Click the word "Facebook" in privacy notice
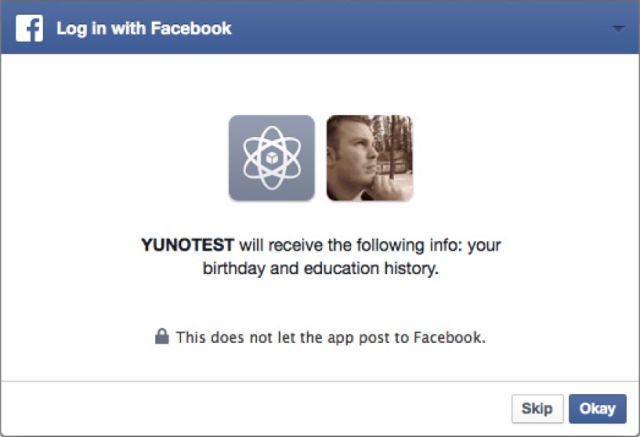This screenshot has height=437, width=640. [x=452, y=337]
